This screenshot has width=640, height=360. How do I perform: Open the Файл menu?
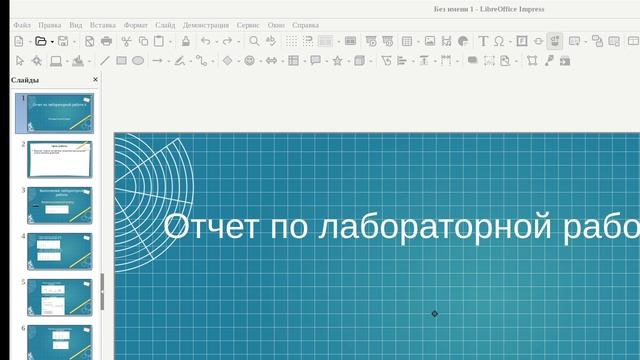coord(22,25)
